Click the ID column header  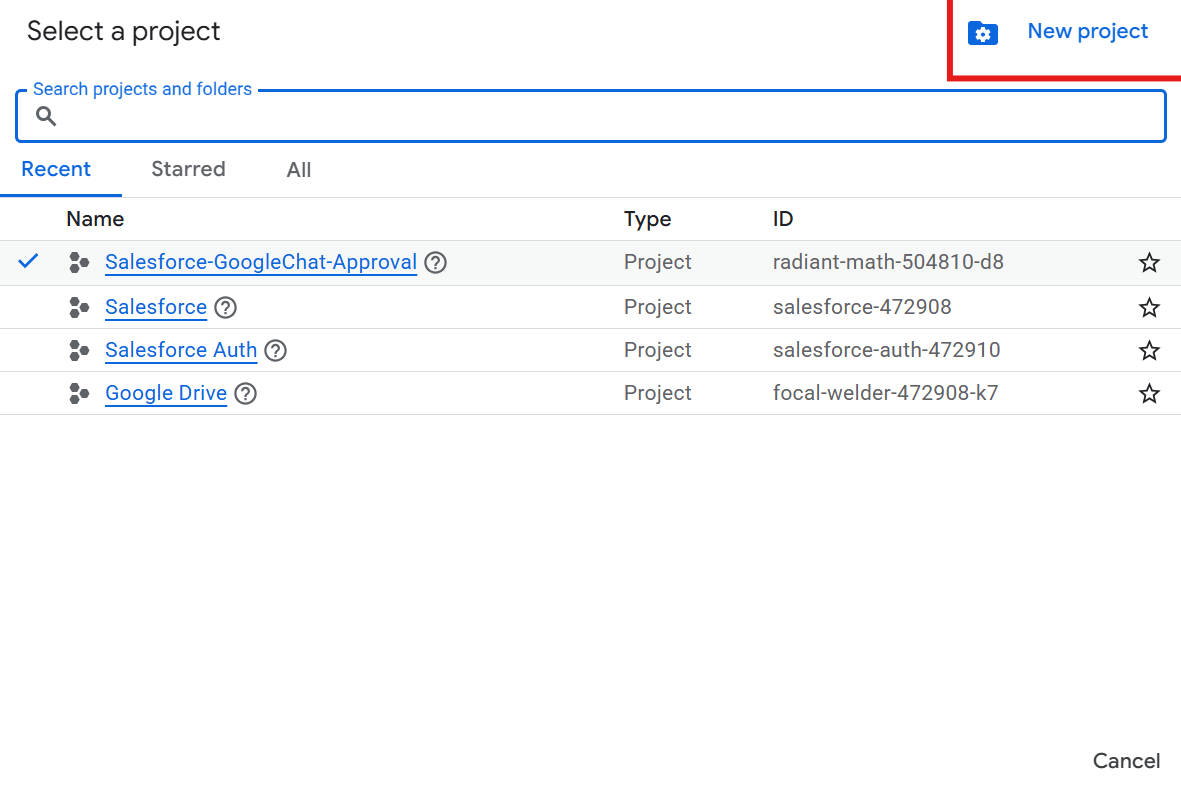(x=783, y=219)
